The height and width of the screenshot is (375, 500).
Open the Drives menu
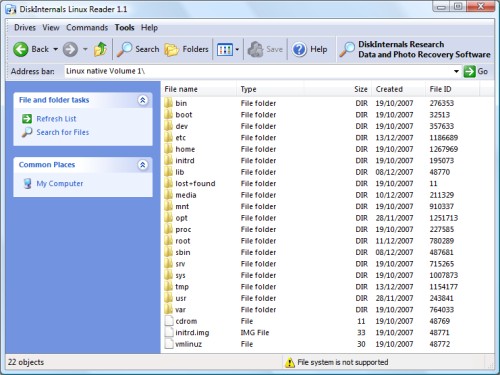(25, 28)
